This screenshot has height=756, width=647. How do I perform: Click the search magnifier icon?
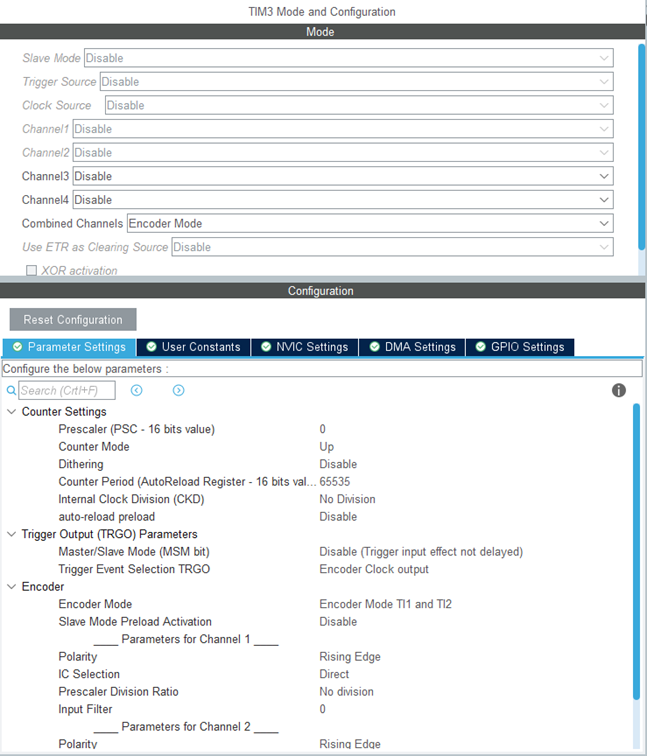(11, 391)
